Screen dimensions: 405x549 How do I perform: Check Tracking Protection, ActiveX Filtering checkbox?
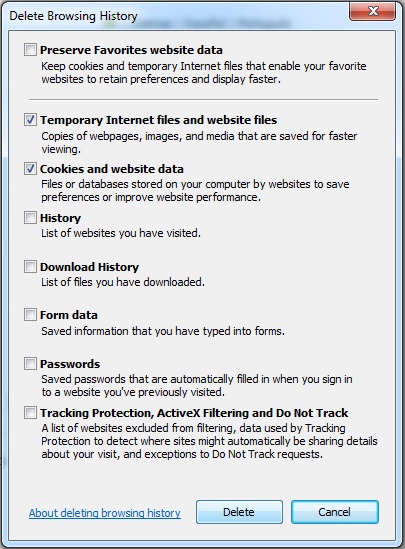(x=30, y=413)
